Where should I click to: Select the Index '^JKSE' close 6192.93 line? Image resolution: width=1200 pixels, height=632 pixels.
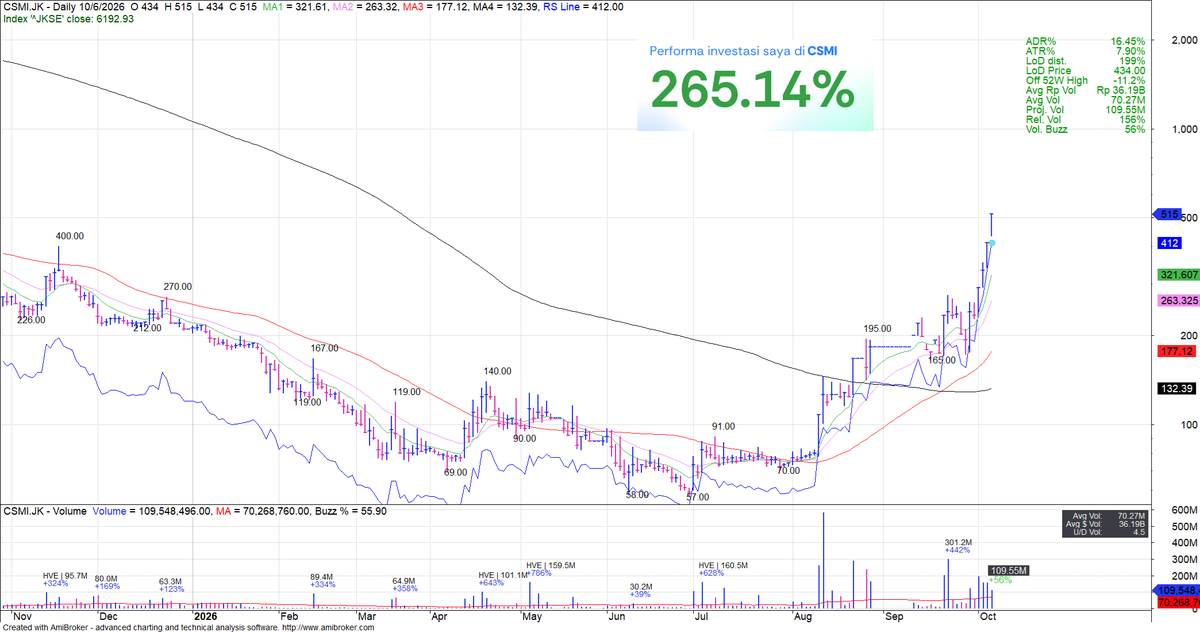click(x=68, y=18)
